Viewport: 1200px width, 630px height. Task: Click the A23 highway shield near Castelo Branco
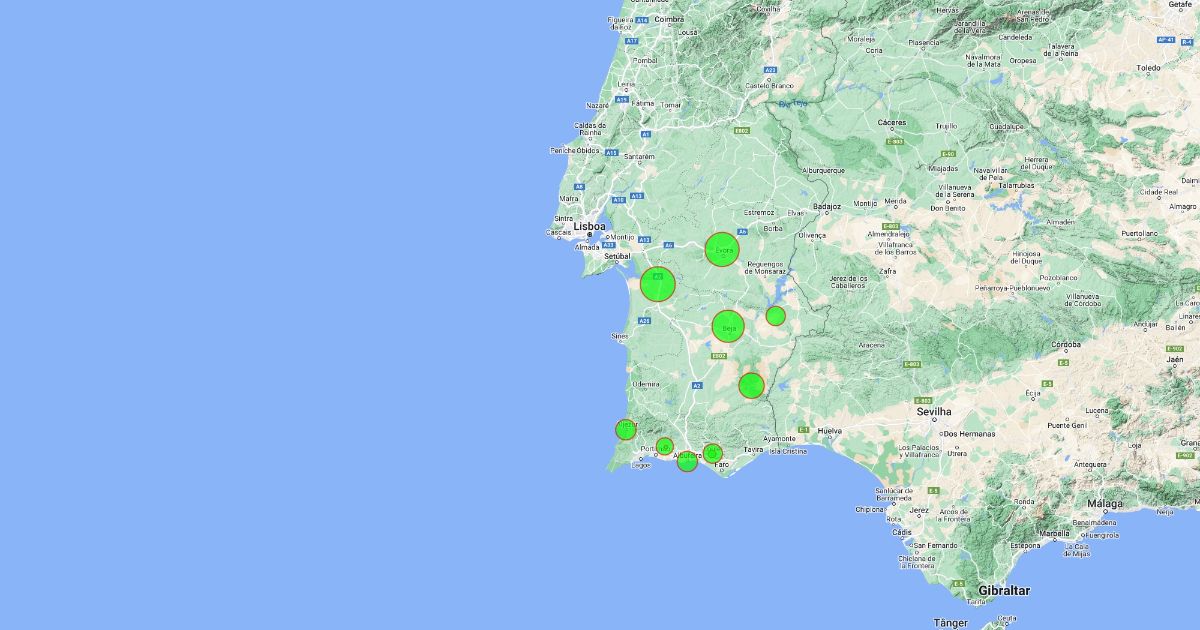[x=769, y=70]
